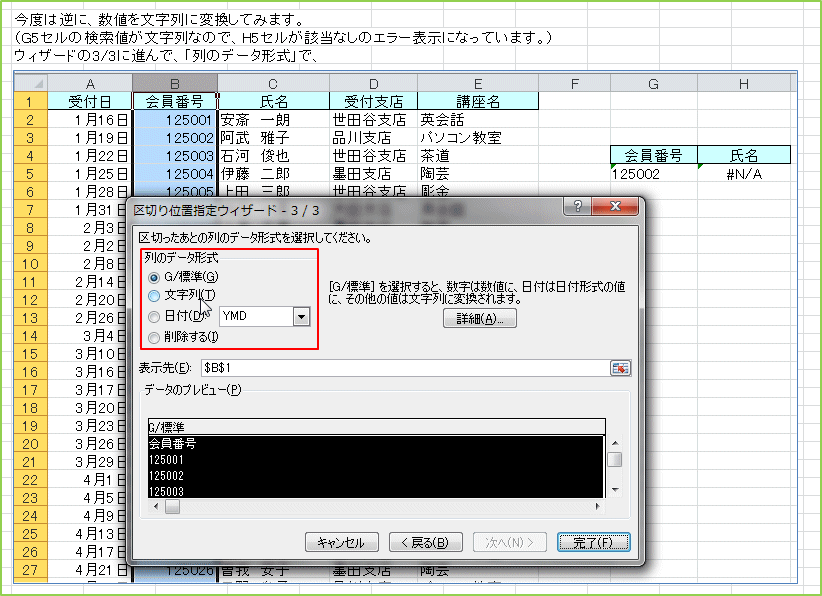Image resolution: width=822 pixels, height=596 pixels.
Task: Select the 日付(D) radio button
Action: (154, 317)
